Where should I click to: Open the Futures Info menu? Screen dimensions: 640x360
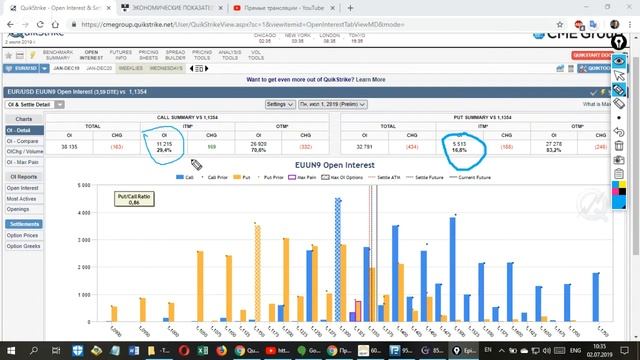(121, 55)
